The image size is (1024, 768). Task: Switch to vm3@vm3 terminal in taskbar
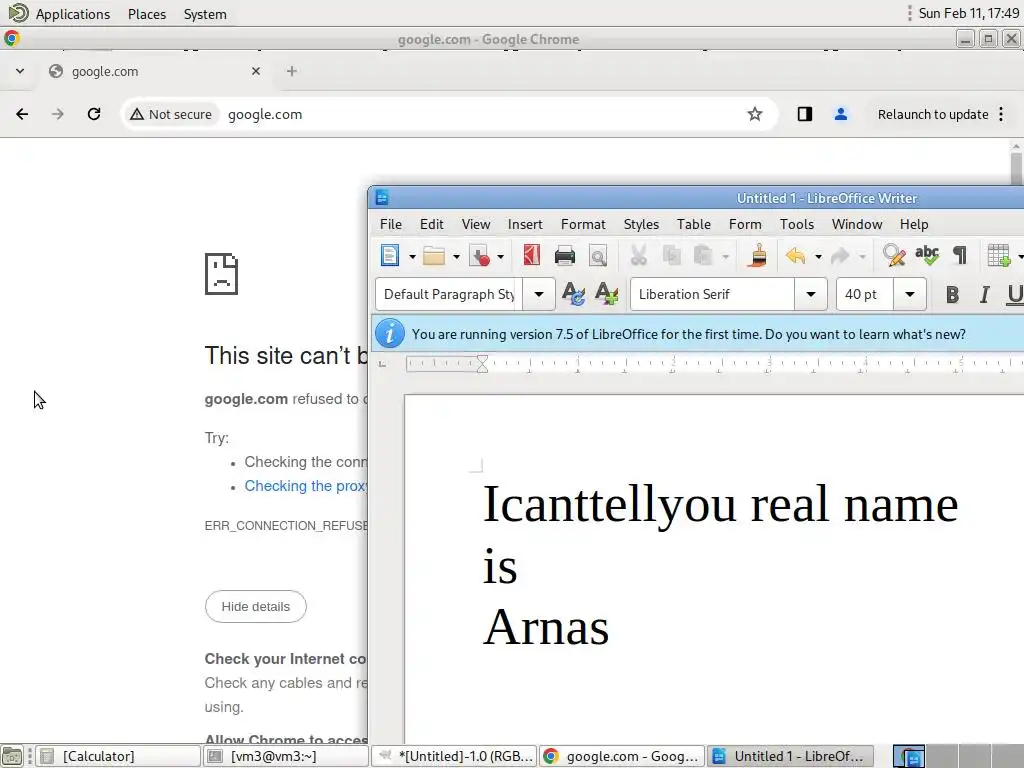point(286,756)
